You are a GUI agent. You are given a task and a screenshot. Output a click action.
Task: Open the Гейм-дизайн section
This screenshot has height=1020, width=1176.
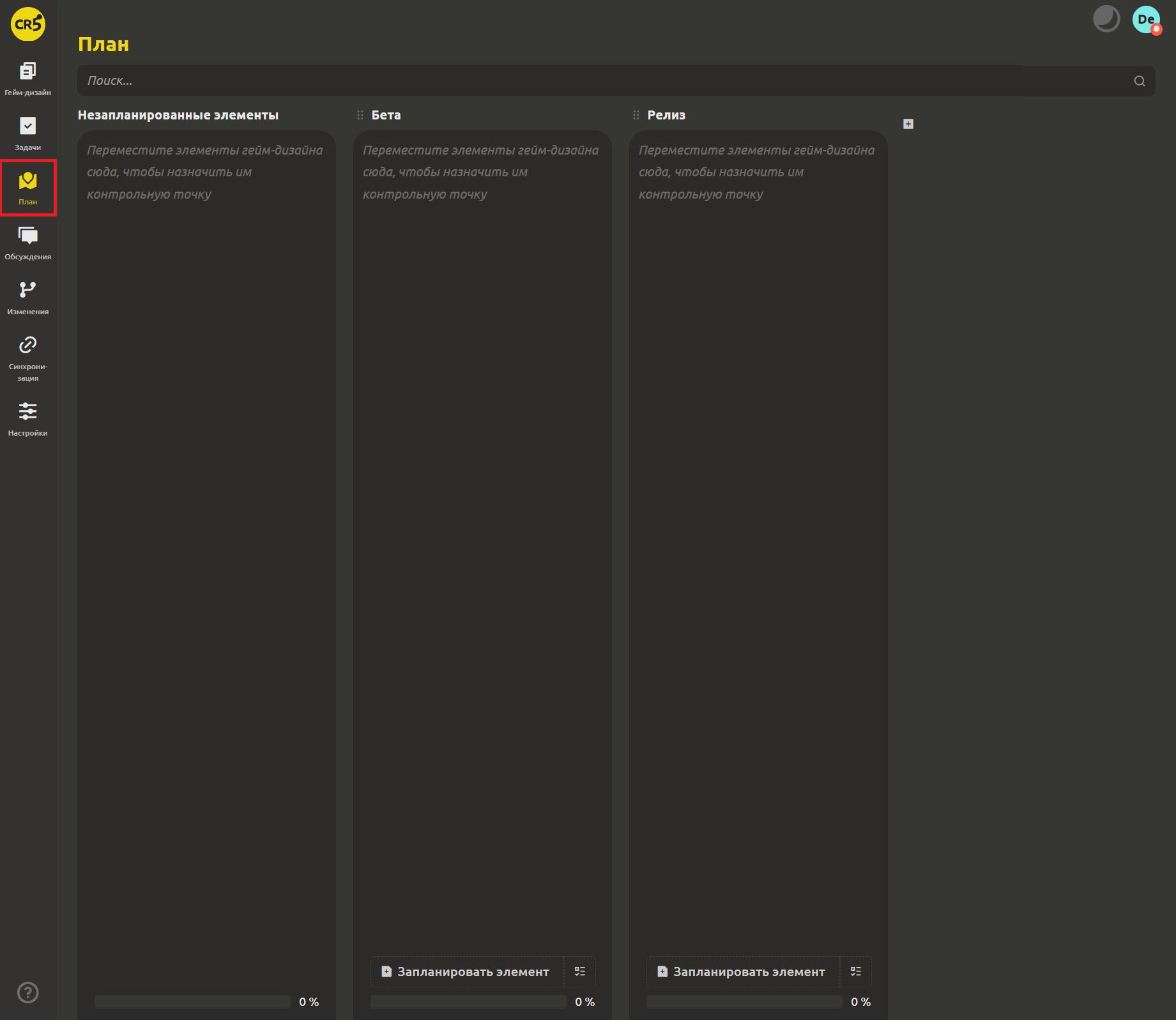pyautogui.click(x=27, y=79)
